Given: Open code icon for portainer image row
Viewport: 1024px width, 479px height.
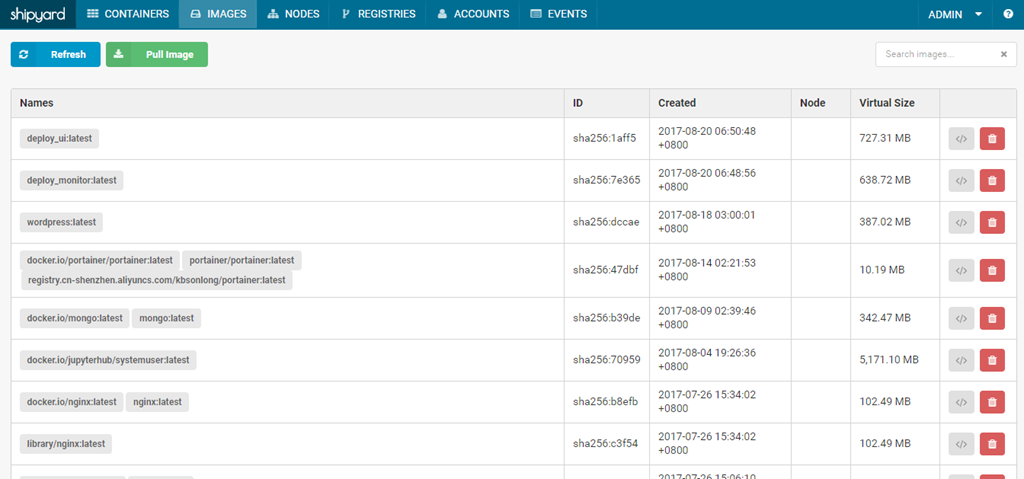Looking at the screenshot, I should 961,270.
